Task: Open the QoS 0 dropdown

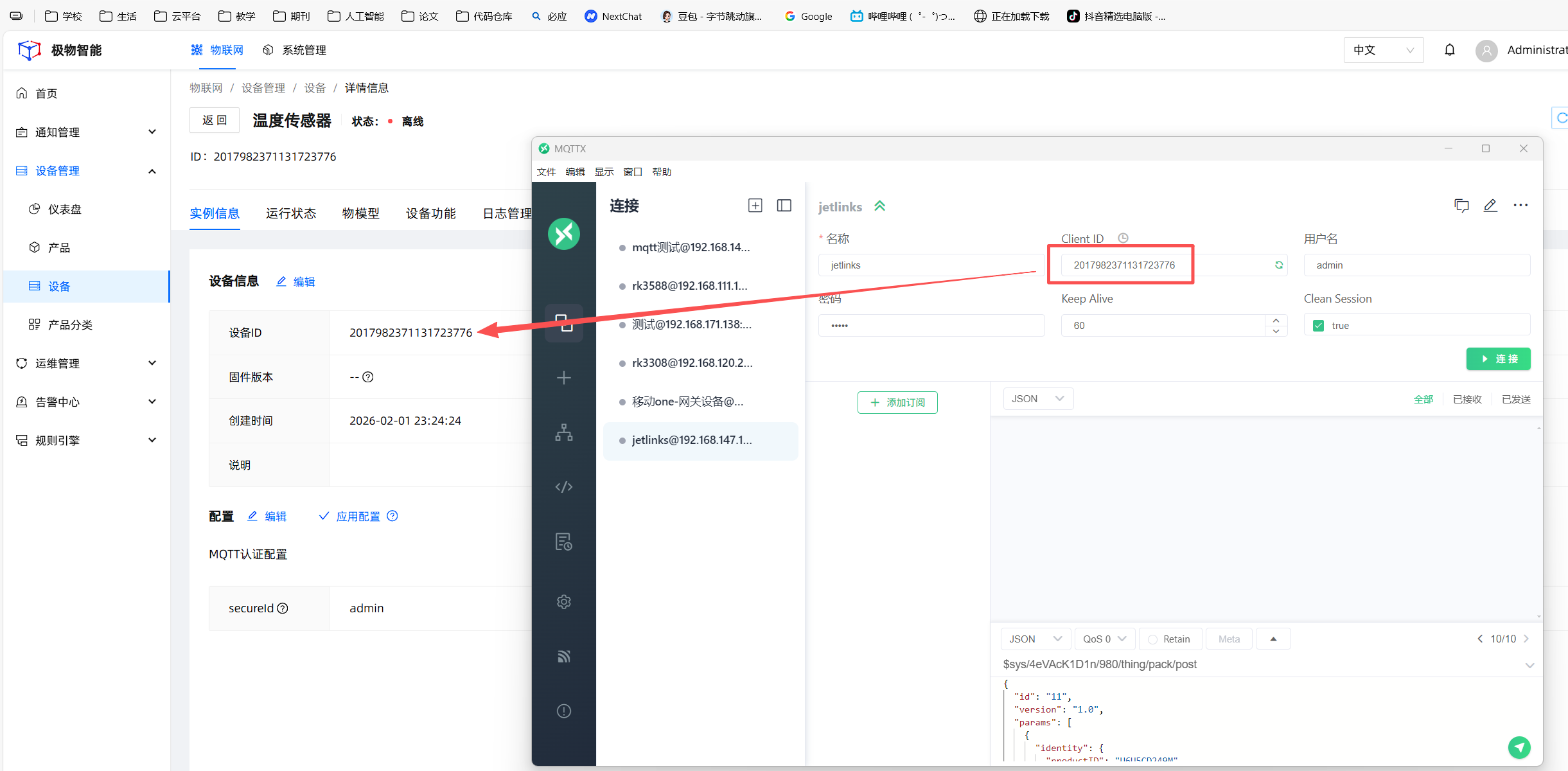Action: 1104,639
